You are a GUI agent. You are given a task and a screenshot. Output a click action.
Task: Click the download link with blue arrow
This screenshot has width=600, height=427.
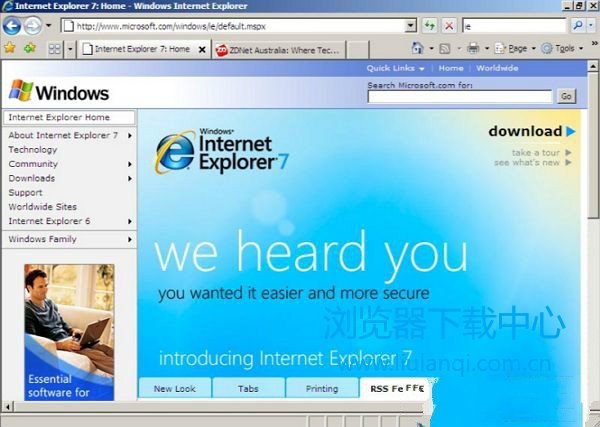[532, 131]
